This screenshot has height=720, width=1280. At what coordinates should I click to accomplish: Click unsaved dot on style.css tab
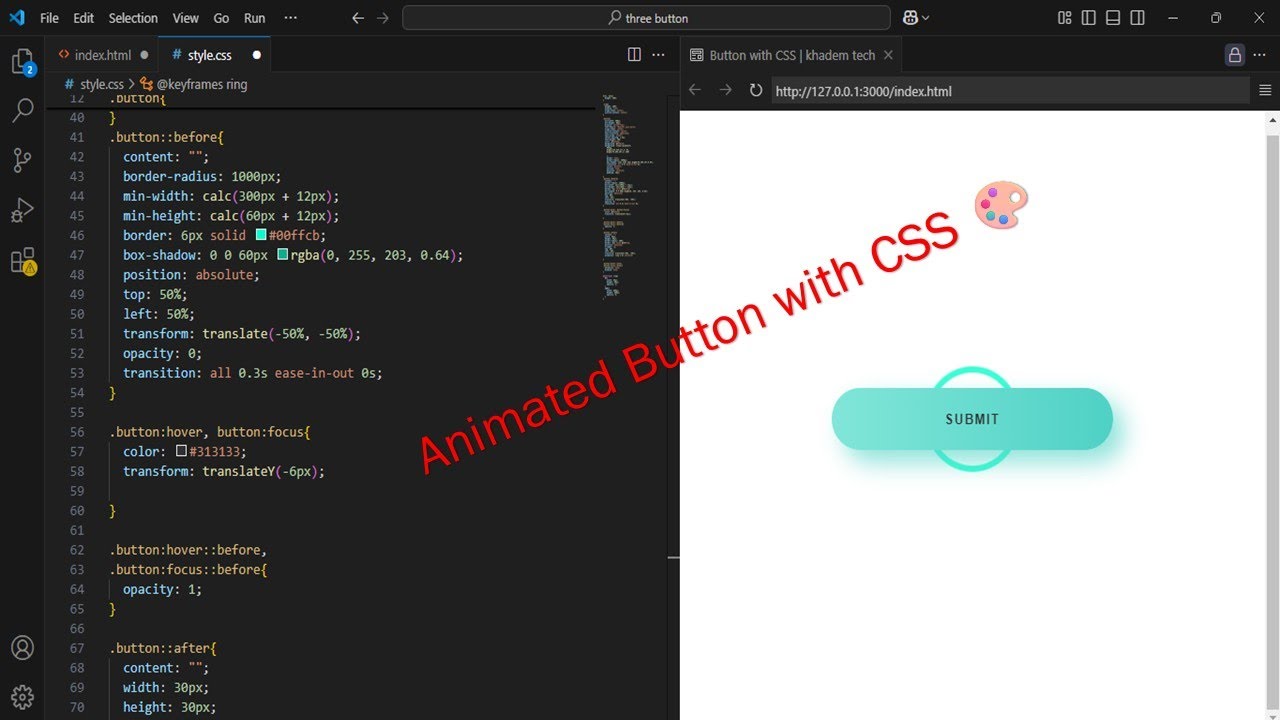point(256,55)
